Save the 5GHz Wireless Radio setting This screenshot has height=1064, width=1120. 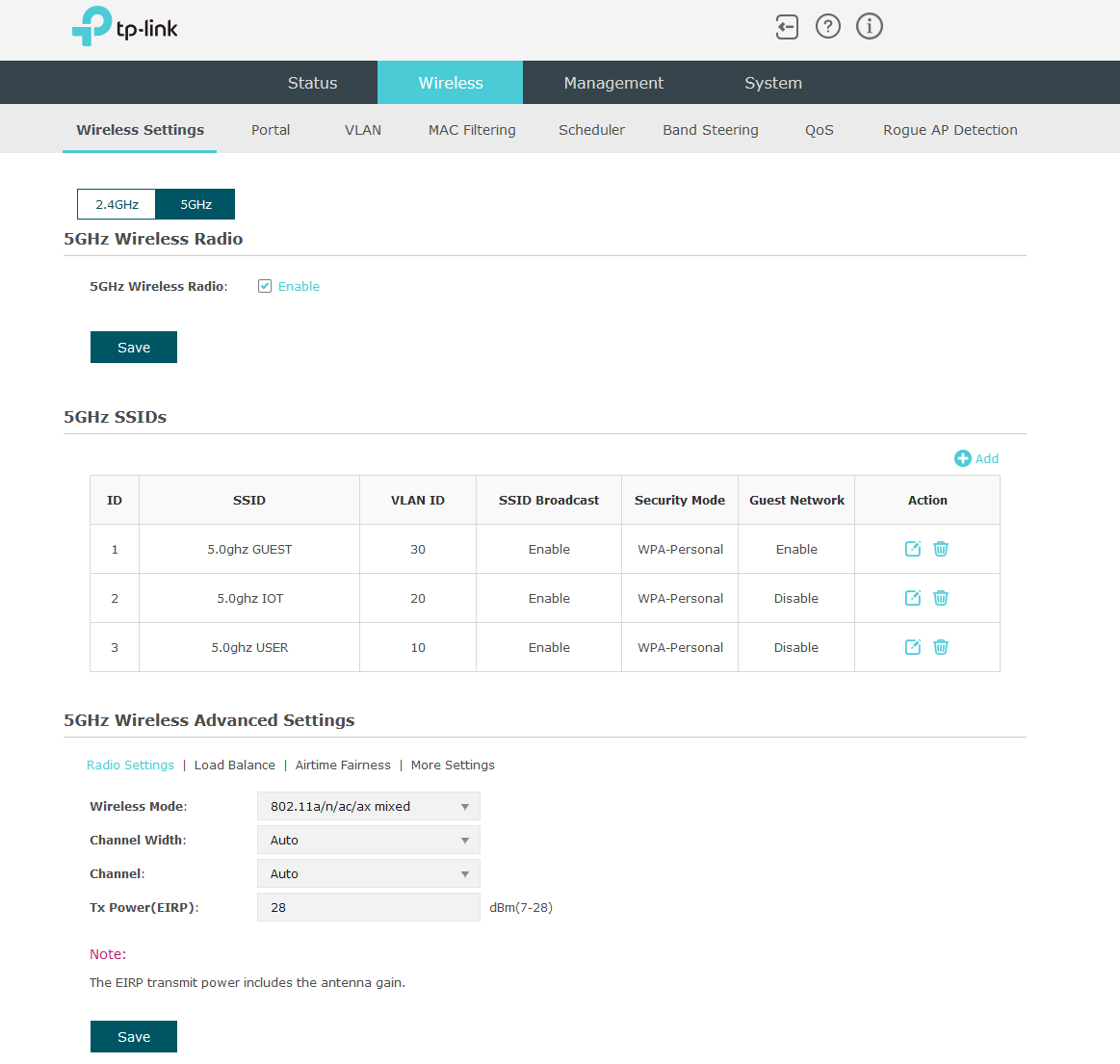(x=134, y=347)
